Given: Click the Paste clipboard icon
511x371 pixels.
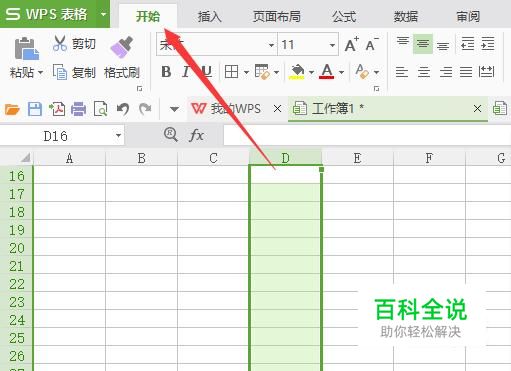Looking at the screenshot, I should (x=27, y=49).
